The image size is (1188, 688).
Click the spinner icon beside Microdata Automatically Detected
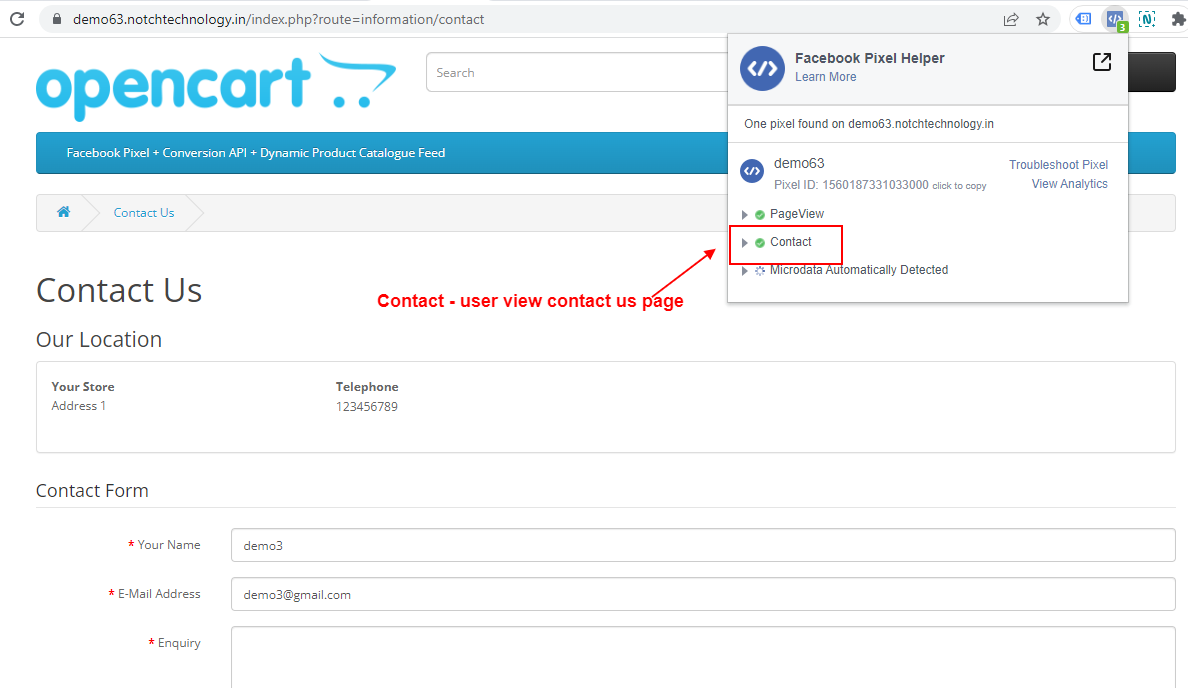click(758, 269)
